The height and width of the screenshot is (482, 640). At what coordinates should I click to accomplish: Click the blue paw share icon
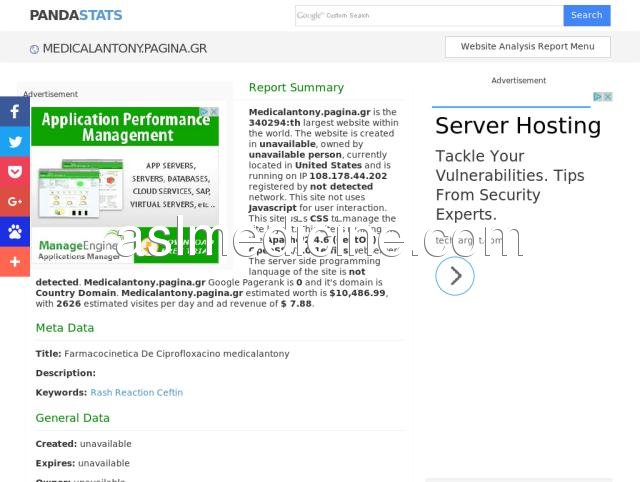(15, 231)
